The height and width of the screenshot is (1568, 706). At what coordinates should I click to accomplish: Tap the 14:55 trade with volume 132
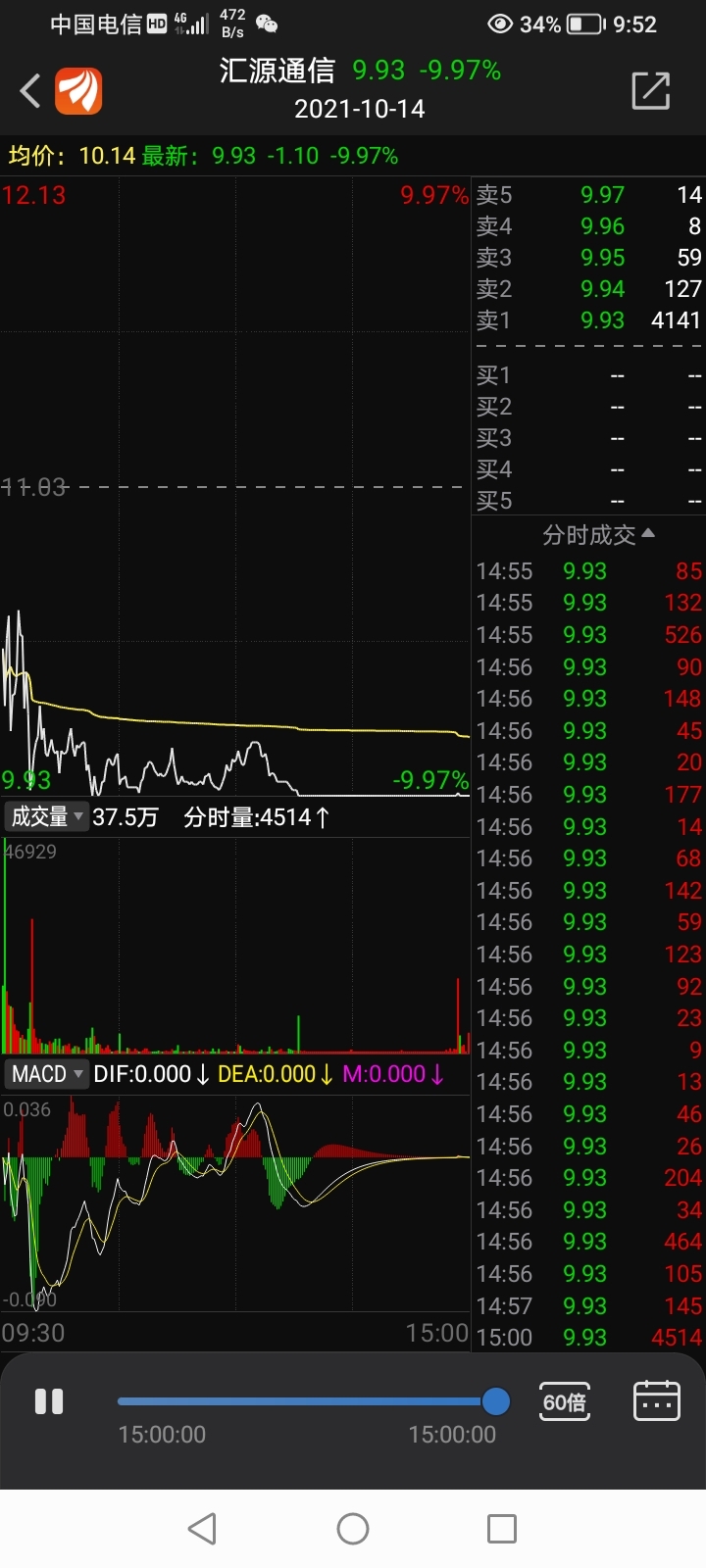click(588, 603)
